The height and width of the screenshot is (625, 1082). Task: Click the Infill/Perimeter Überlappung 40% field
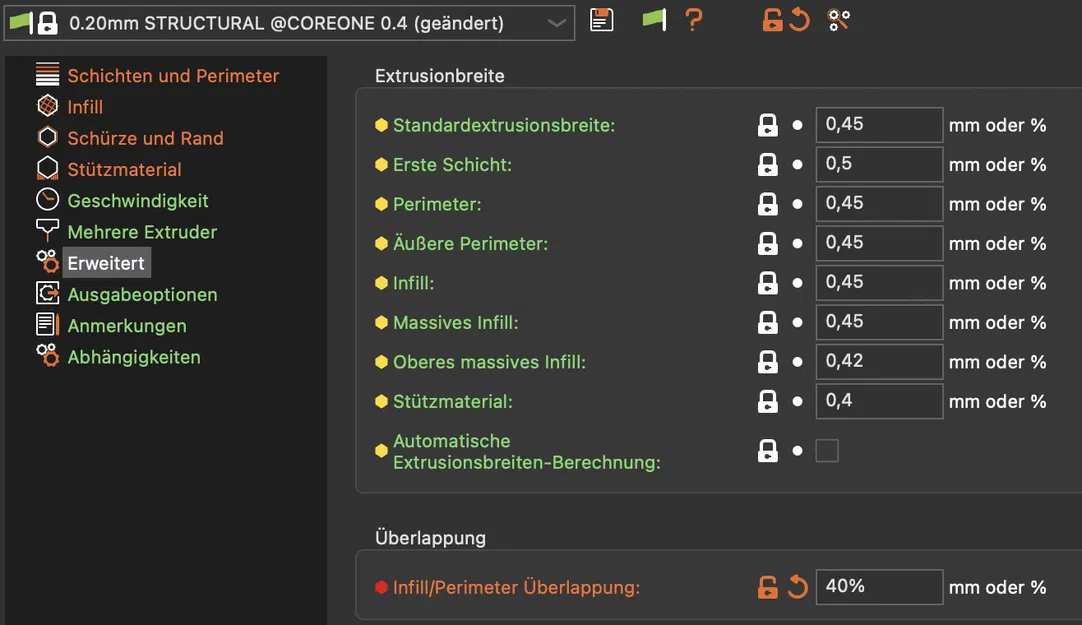tap(879, 587)
